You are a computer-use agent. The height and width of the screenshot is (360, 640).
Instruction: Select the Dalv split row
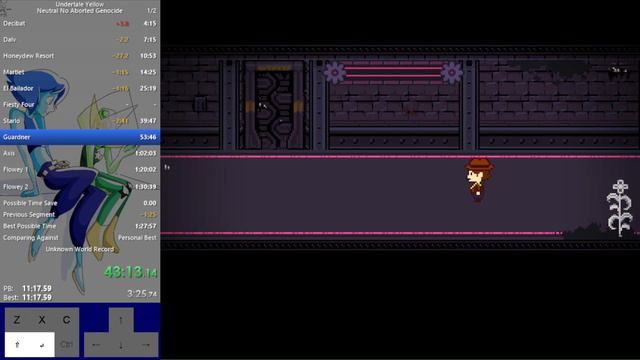click(80, 40)
